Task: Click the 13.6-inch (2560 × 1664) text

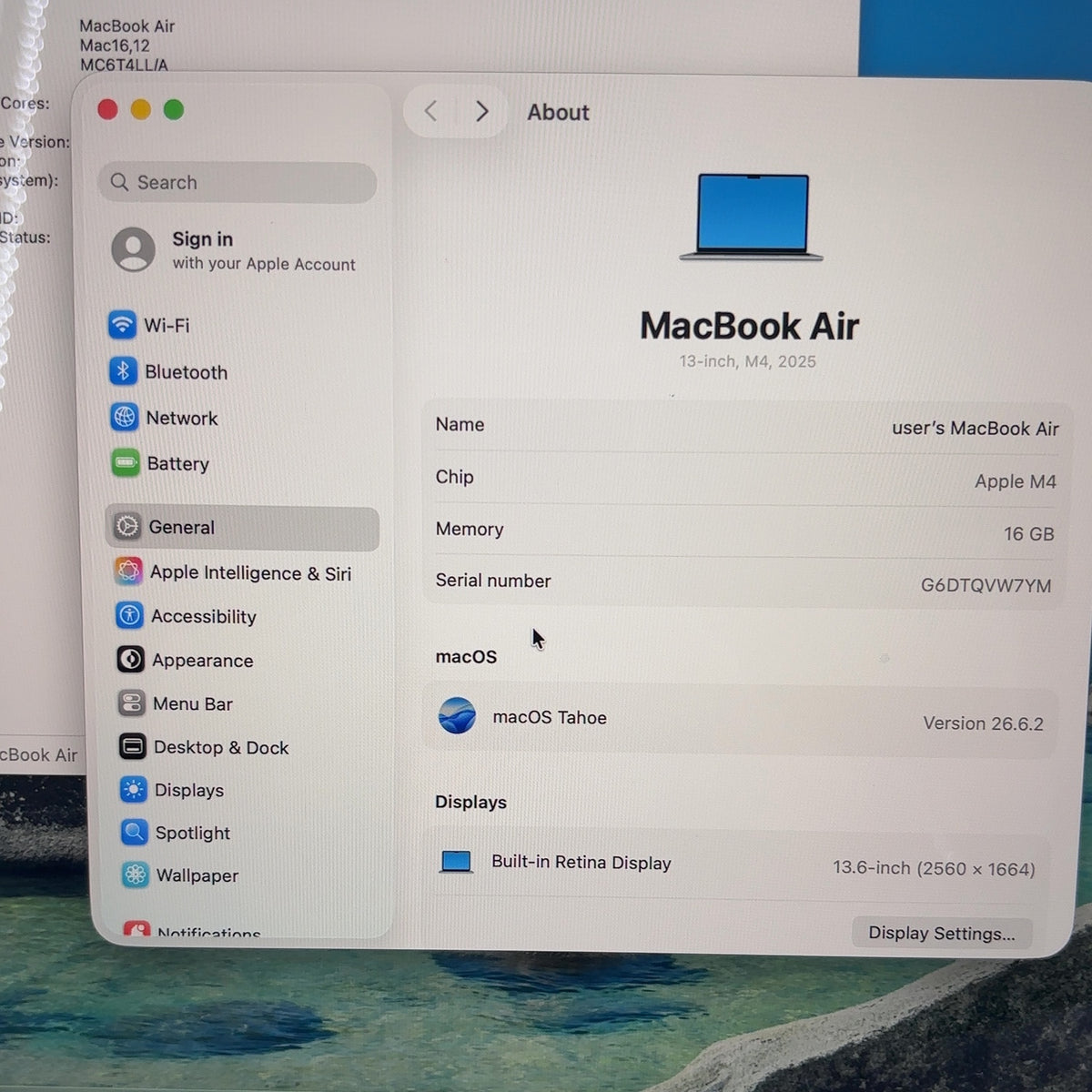Action: 934,868
